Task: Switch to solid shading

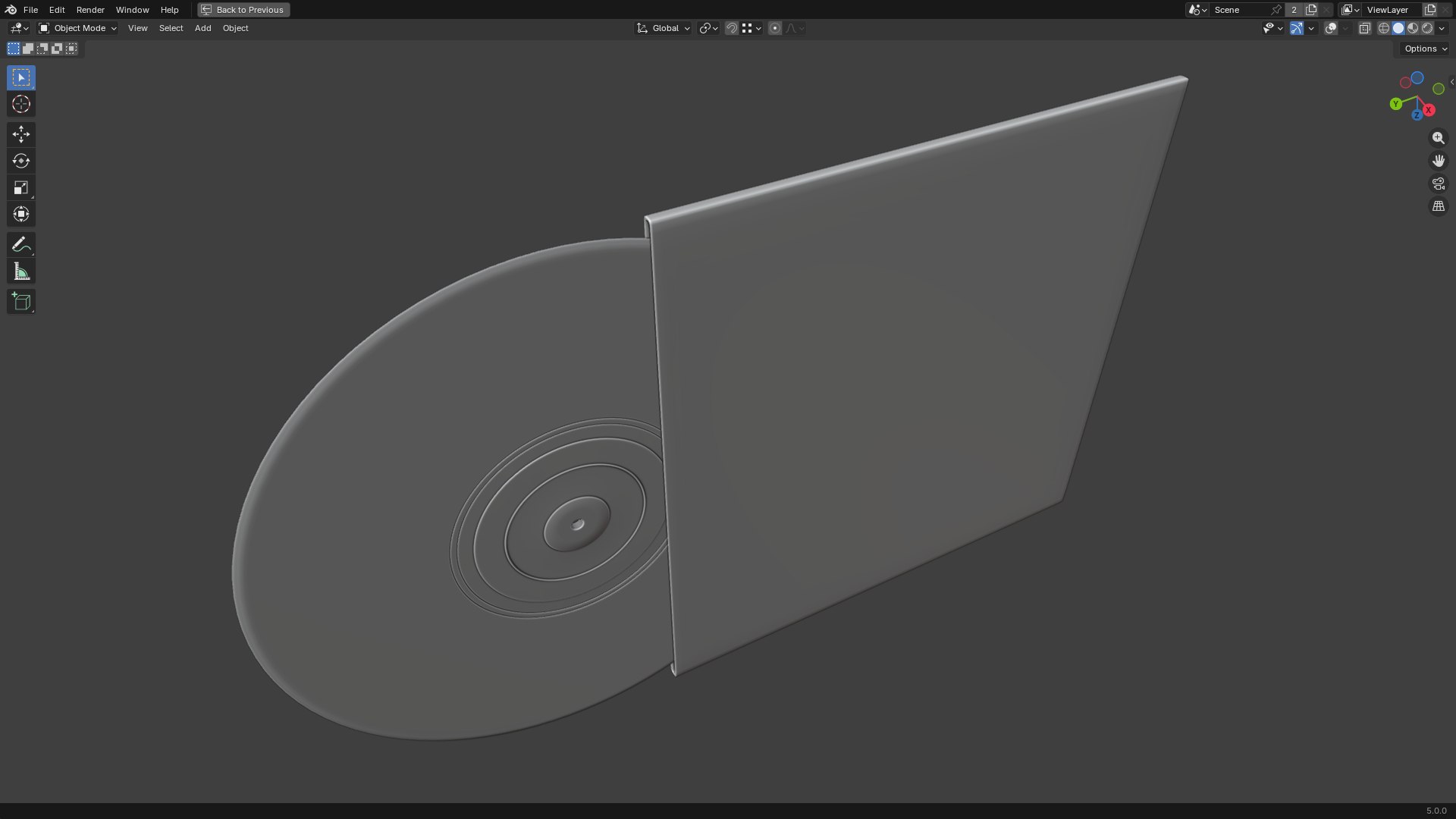Action: [x=1398, y=28]
